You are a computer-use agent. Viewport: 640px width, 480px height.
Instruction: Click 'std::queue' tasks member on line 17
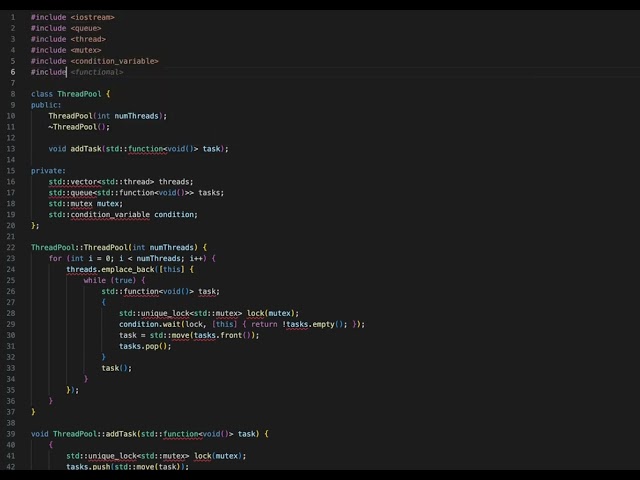[x=136, y=193]
